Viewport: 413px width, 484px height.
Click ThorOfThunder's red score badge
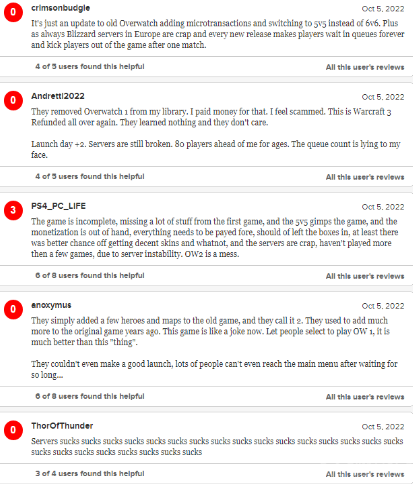pyautogui.click(x=13, y=430)
